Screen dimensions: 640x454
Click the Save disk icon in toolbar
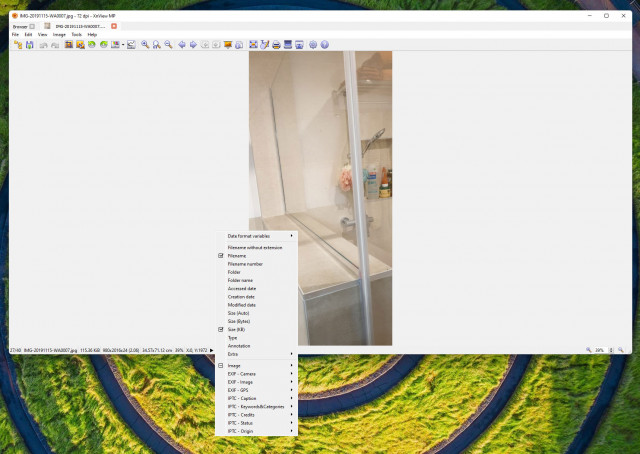29,45
